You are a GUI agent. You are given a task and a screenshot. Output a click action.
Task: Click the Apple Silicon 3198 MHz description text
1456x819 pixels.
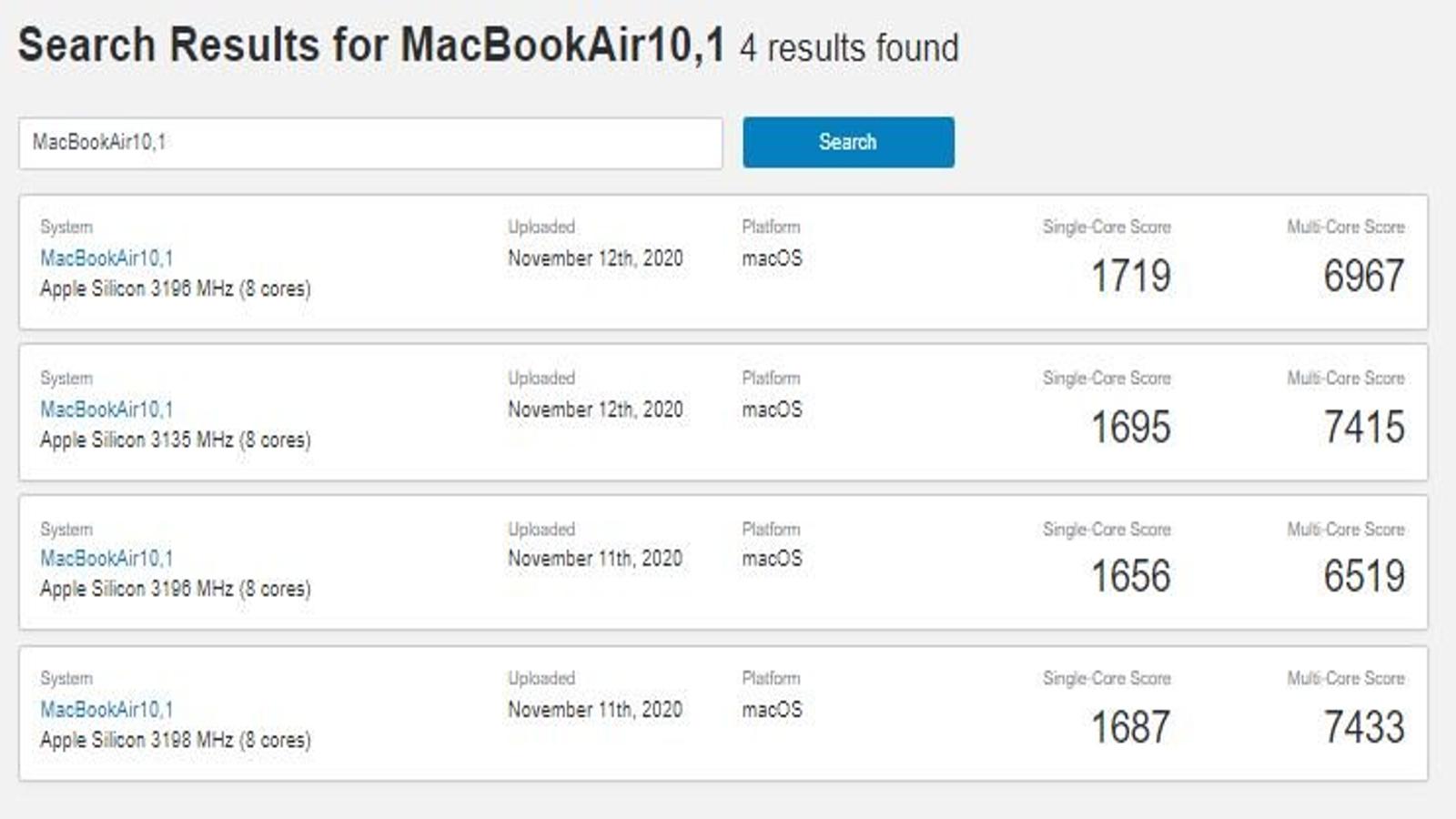176,740
